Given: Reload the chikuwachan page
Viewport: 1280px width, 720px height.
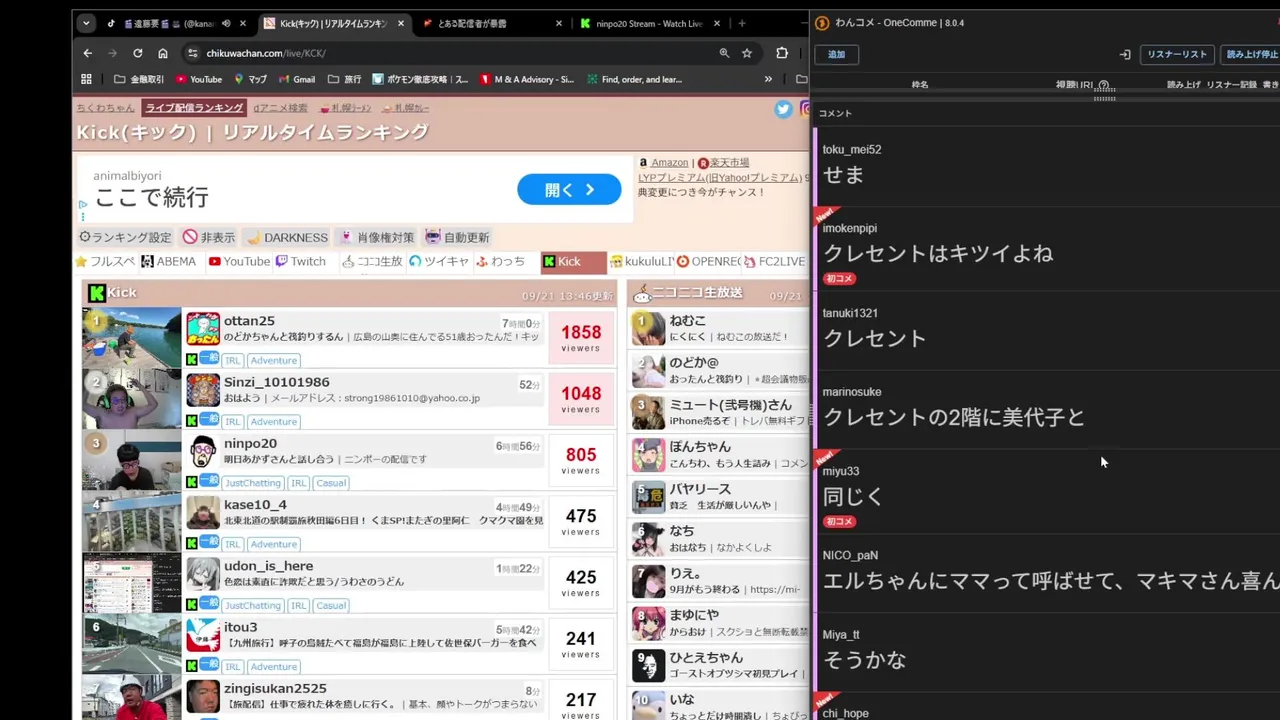Looking at the screenshot, I should (x=137, y=53).
